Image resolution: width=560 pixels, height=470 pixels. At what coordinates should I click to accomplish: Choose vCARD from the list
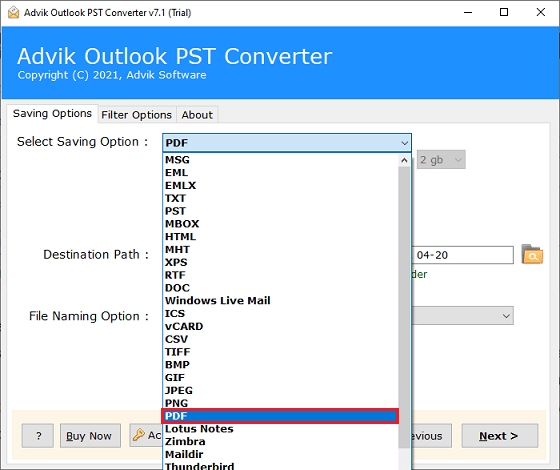(x=280, y=326)
